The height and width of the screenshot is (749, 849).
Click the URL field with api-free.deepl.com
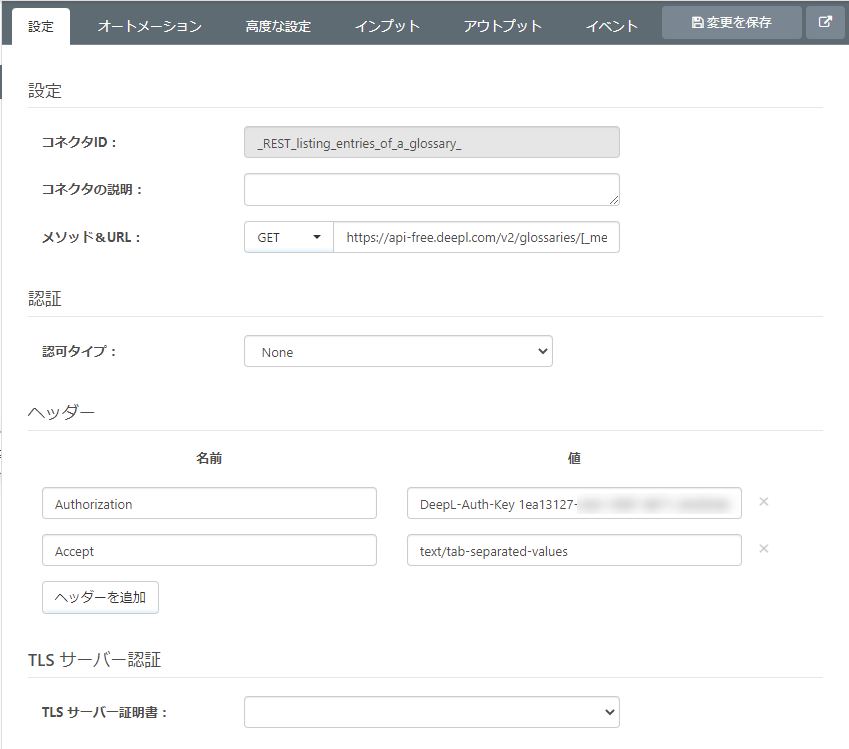click(x=476, y=237)
